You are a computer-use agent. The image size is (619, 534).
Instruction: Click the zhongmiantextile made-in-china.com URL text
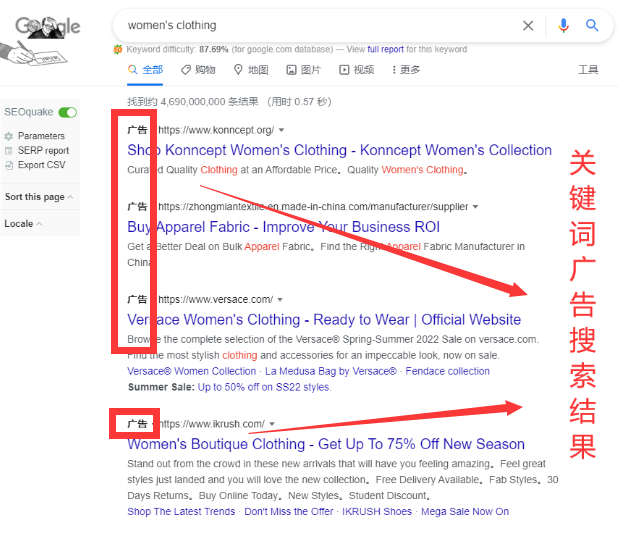tap(313, 207)
